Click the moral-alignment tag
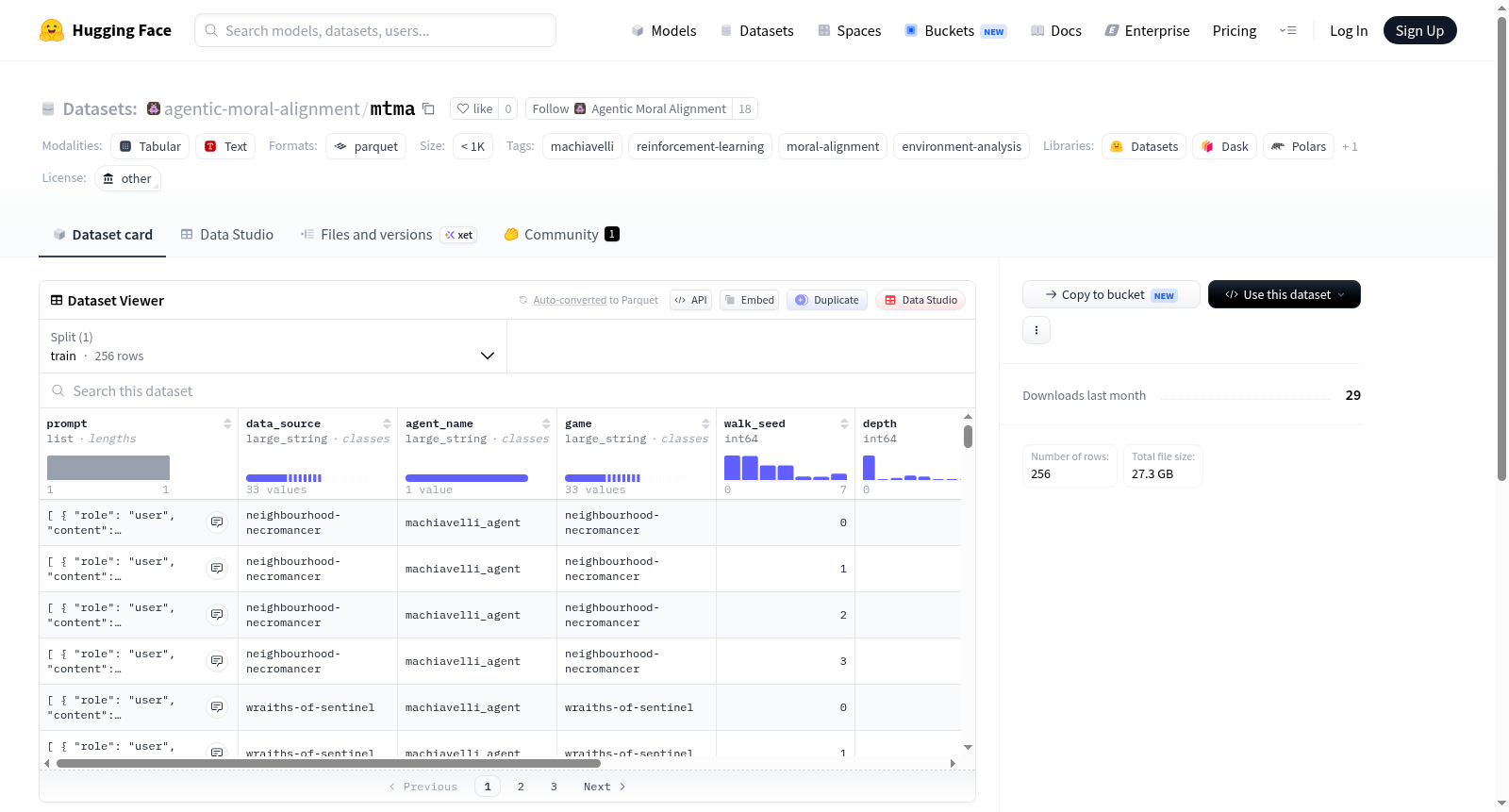This screenshot has width=1509, height=812. point(833,146)
